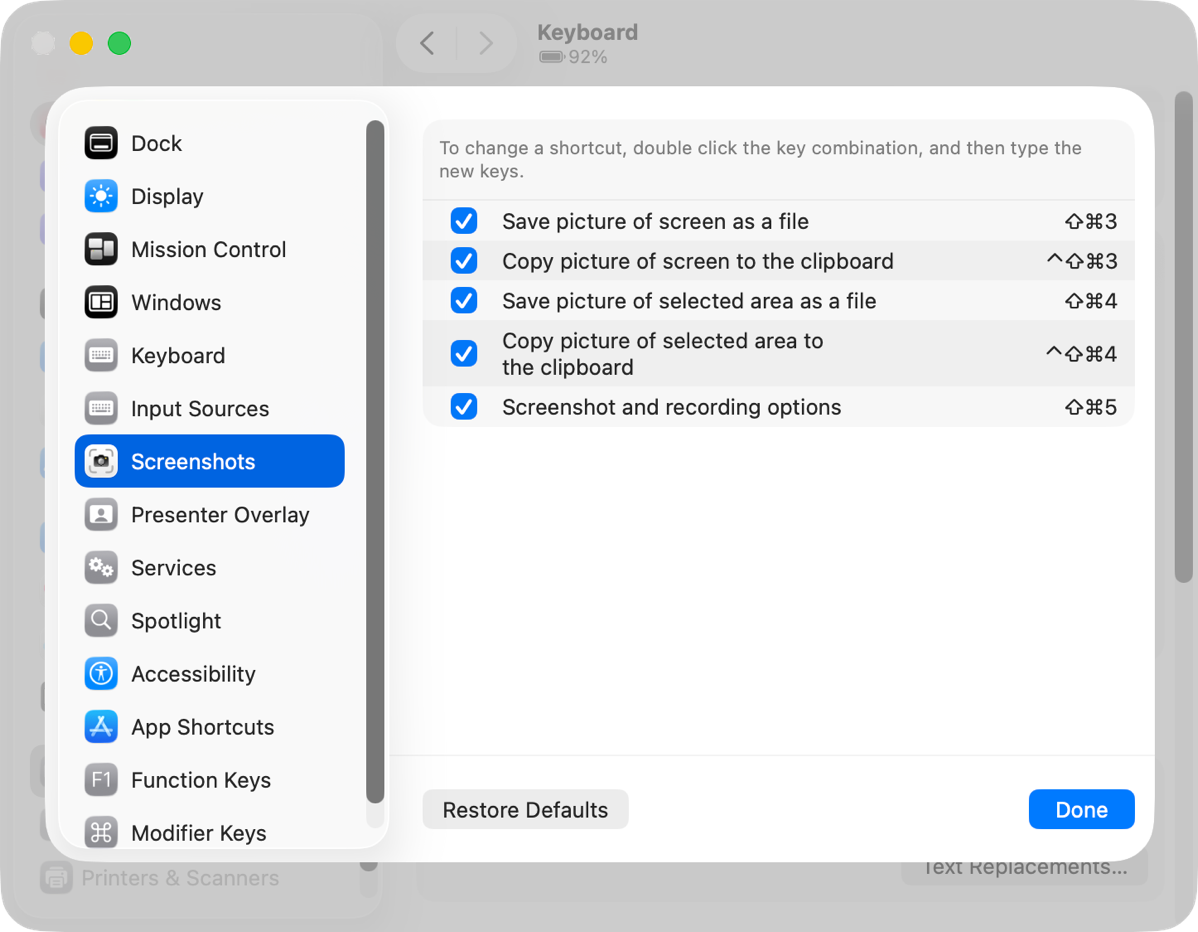Select the Dock section icon
Image resolution: width=1198 pixels, height=932 pixels.
(x=101, y=143)
